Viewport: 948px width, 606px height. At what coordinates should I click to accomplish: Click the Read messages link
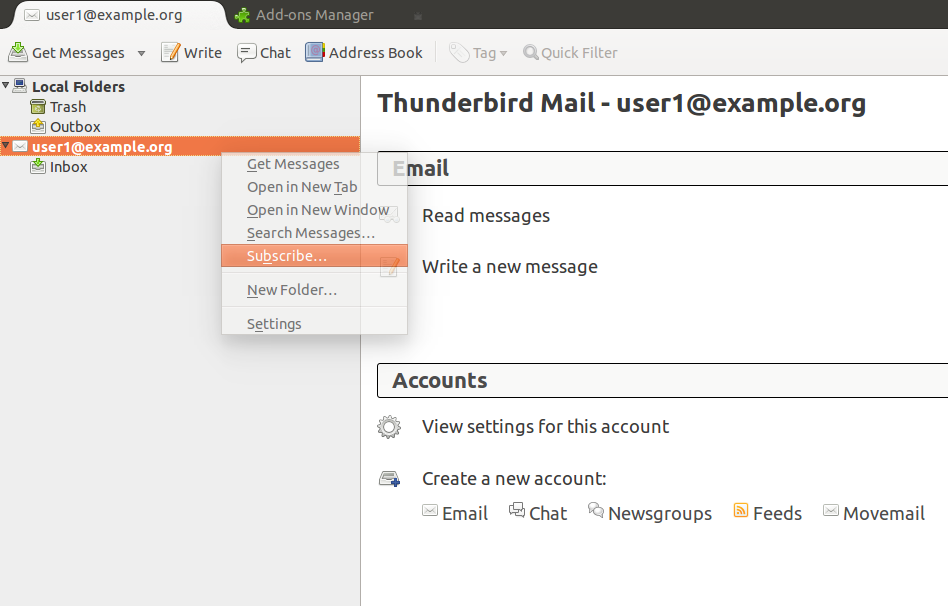tap(486, 215)
